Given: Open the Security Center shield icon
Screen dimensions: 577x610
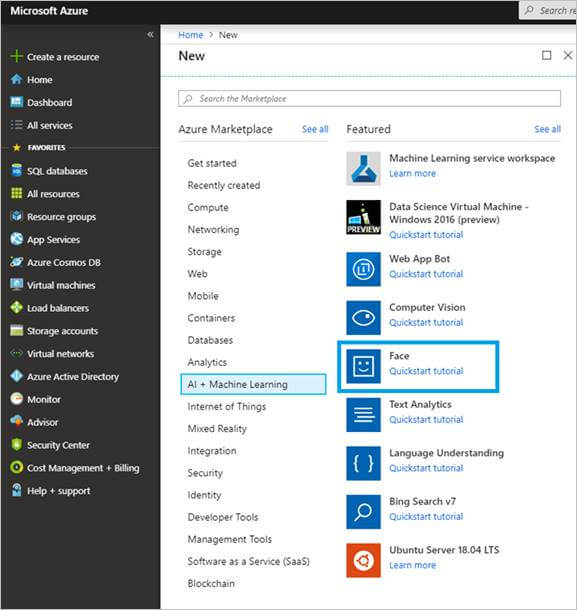Looking at the screenshot, I should coord(16,444).
